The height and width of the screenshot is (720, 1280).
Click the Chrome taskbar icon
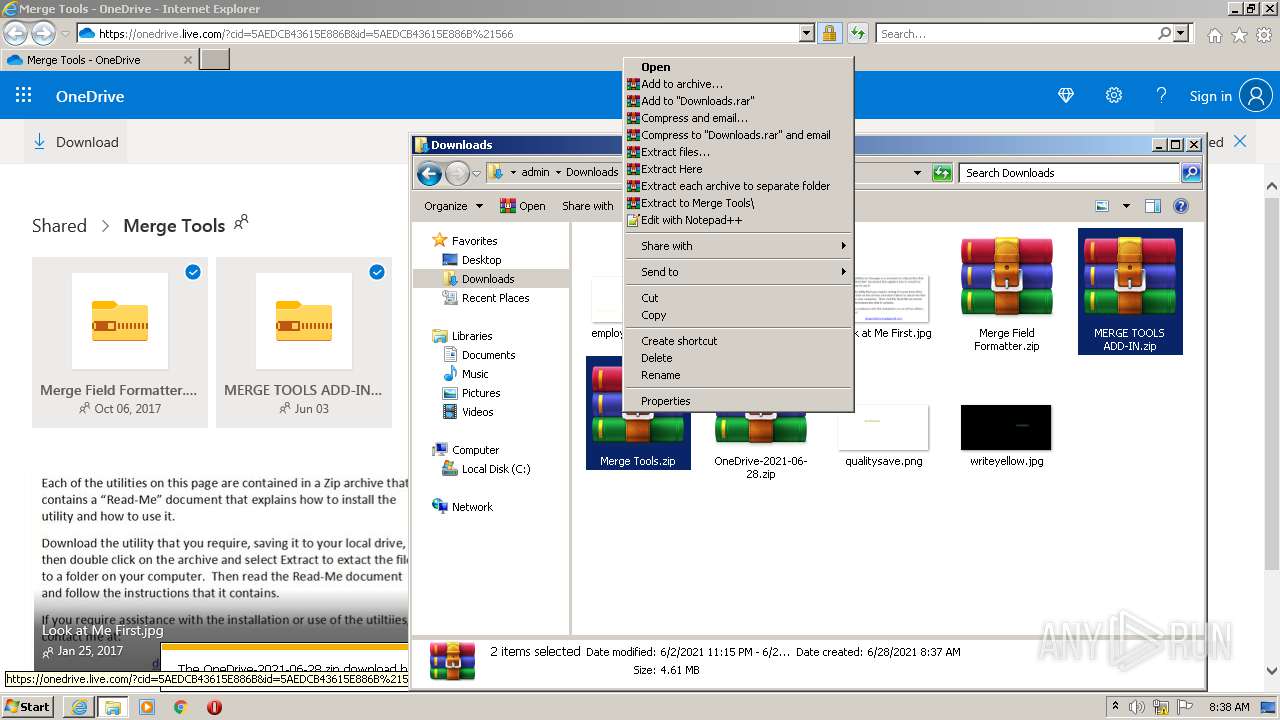point(180,707)
